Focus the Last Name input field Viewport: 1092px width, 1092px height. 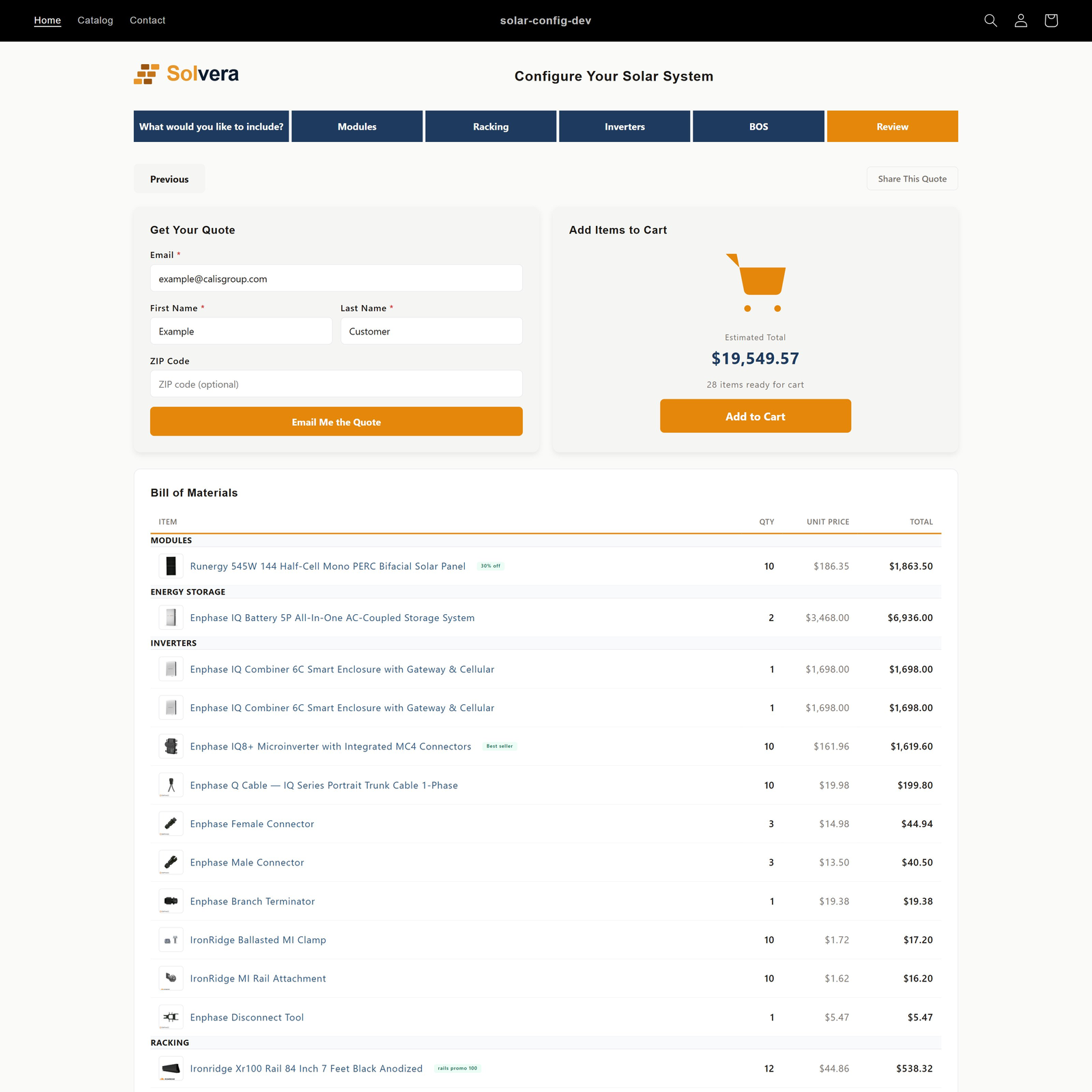click(x=431, y=331)
